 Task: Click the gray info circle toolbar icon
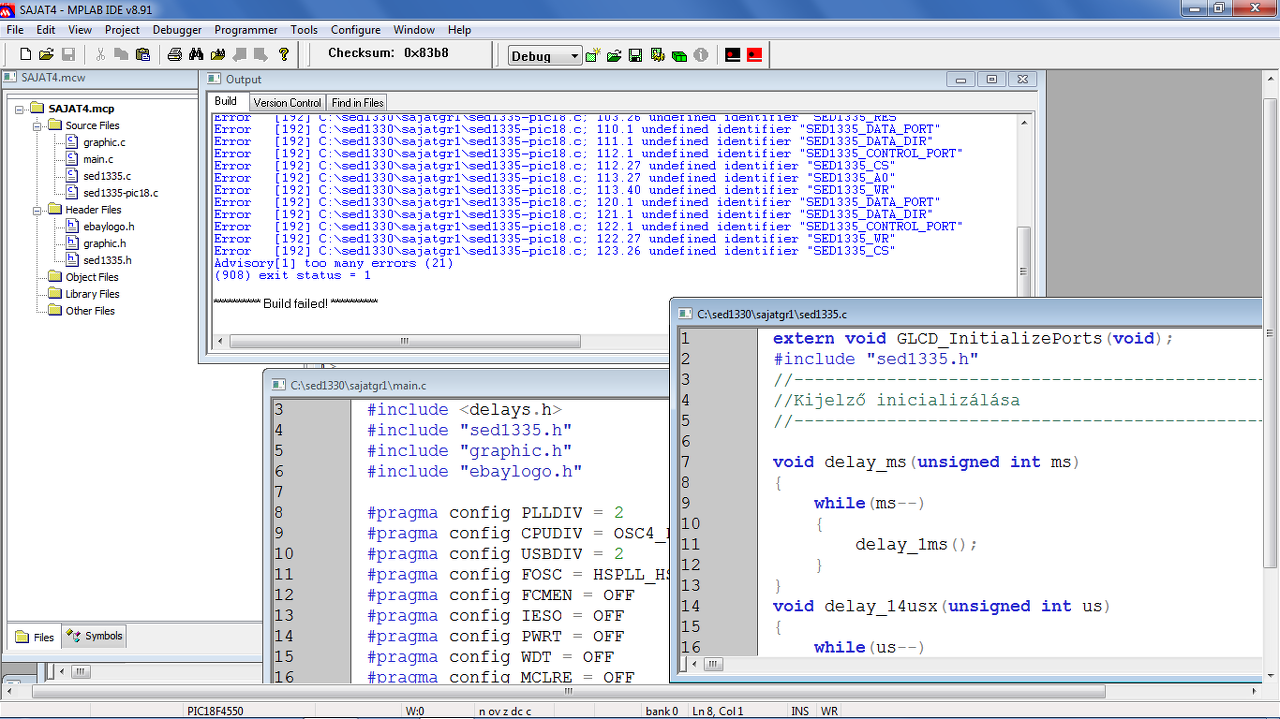[x=701, y=55]
